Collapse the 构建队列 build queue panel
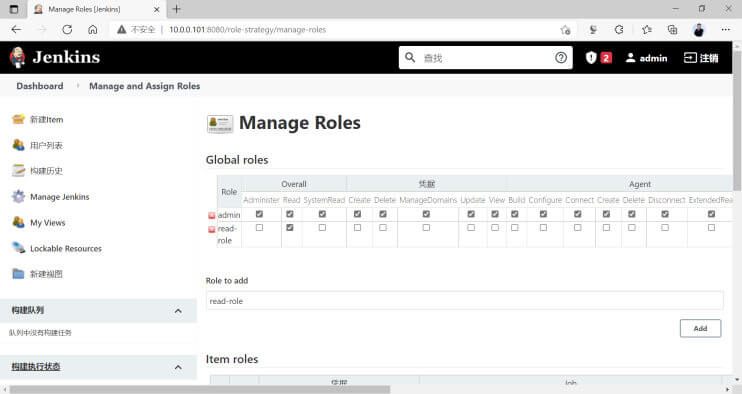The height and width of the screenshot is (394, 742). (x=178, y=311)
